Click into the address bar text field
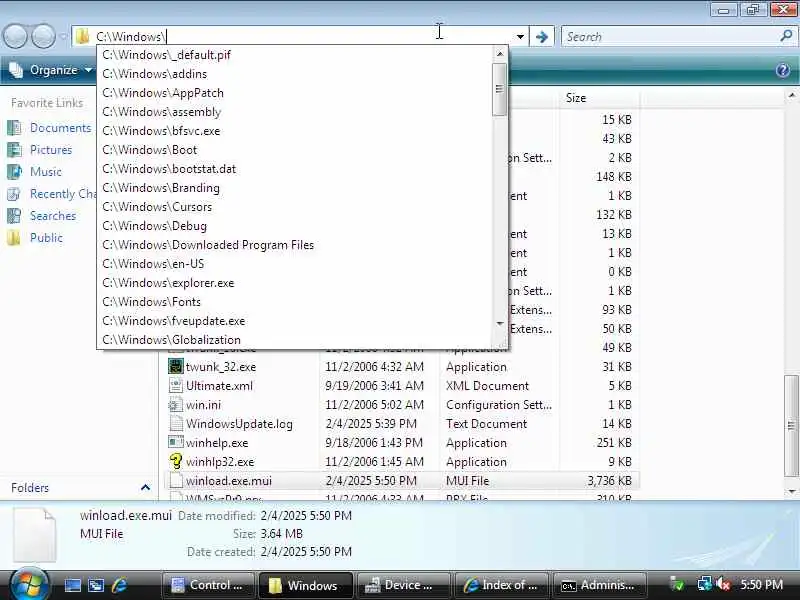 pos(301,37)
